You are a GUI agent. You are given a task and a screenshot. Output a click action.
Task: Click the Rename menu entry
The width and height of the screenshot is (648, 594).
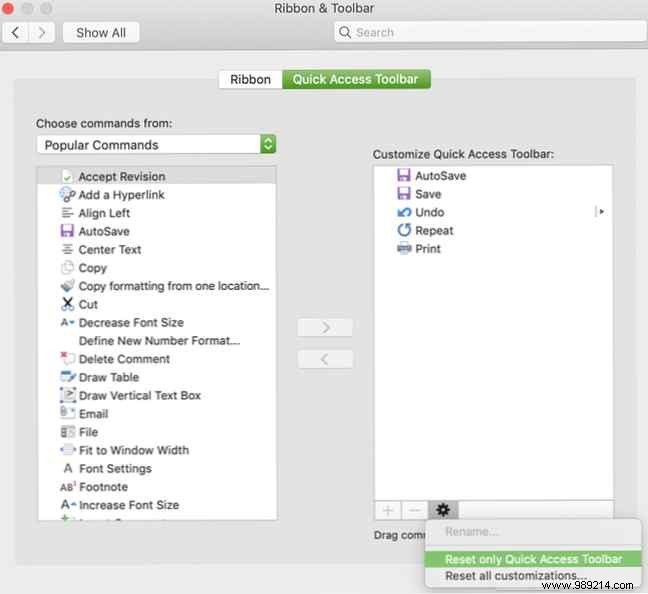tap(533, 532)
